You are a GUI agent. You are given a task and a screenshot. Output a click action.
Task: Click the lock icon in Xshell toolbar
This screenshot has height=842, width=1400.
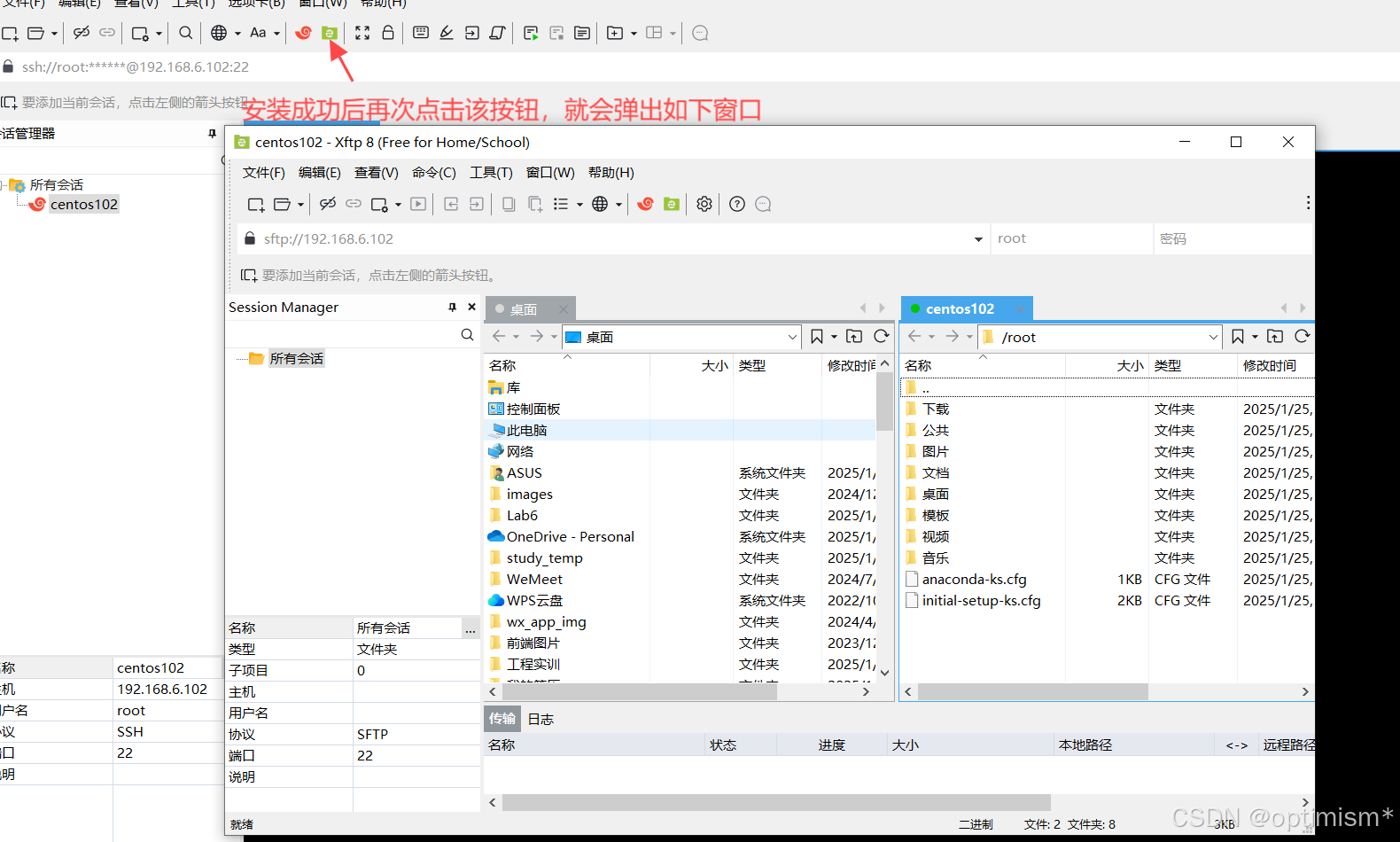[x=388, y=33]
